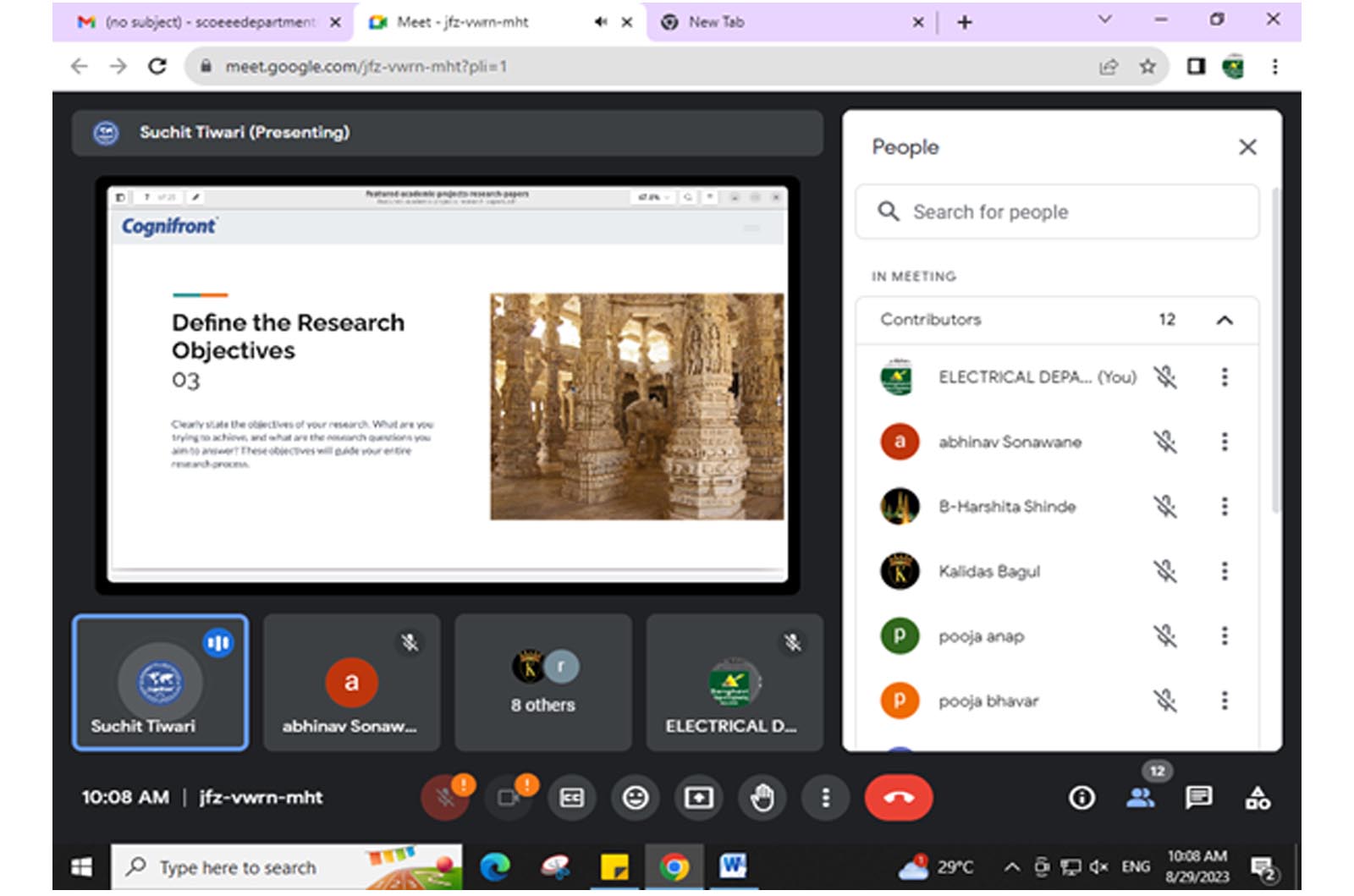Open the Activities icon in bottom bar
Viewport: 1354px width, 896px height.
pos(1257,797)
